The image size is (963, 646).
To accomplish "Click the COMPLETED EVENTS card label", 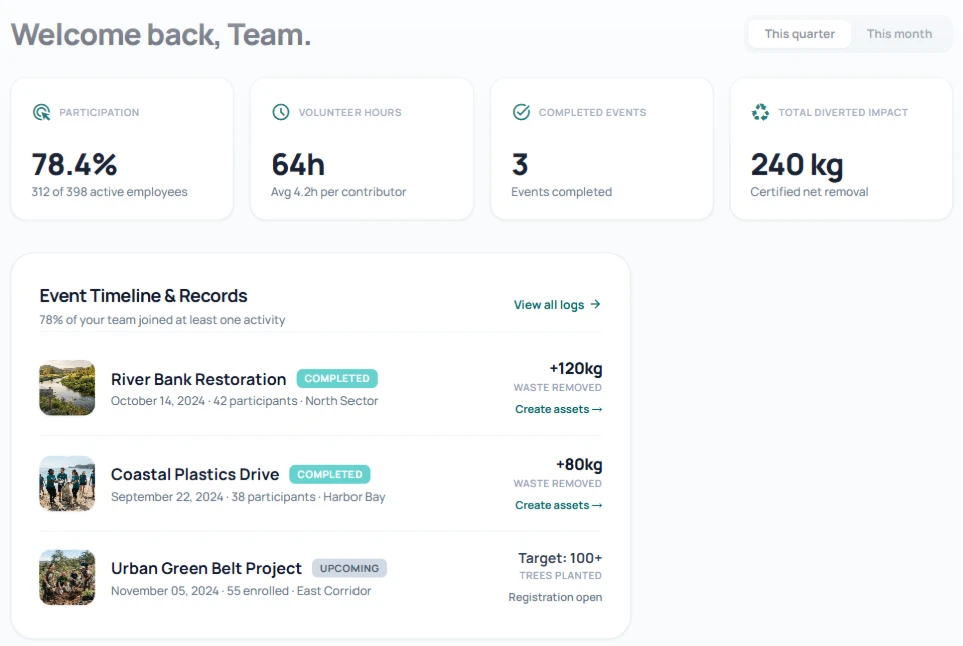I will click(x=592, y=112).
